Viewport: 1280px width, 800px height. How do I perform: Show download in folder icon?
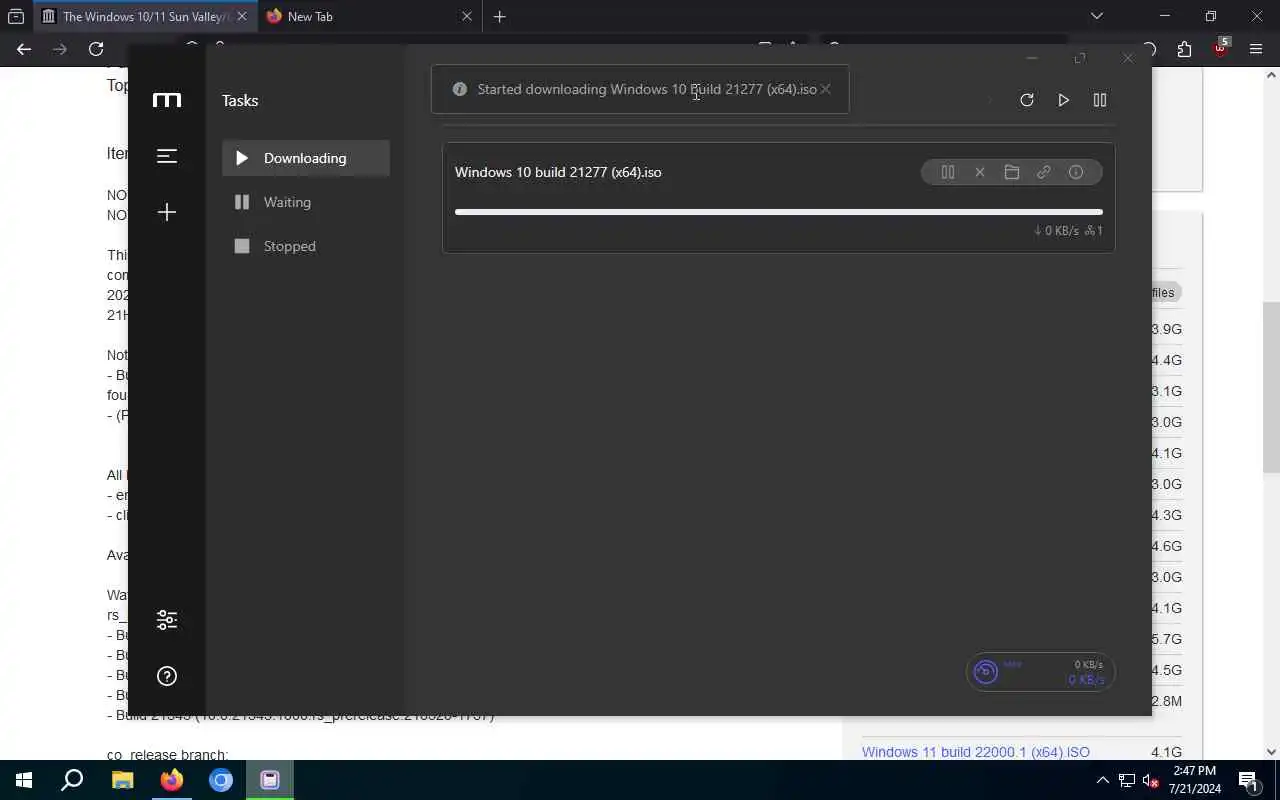1012,172
